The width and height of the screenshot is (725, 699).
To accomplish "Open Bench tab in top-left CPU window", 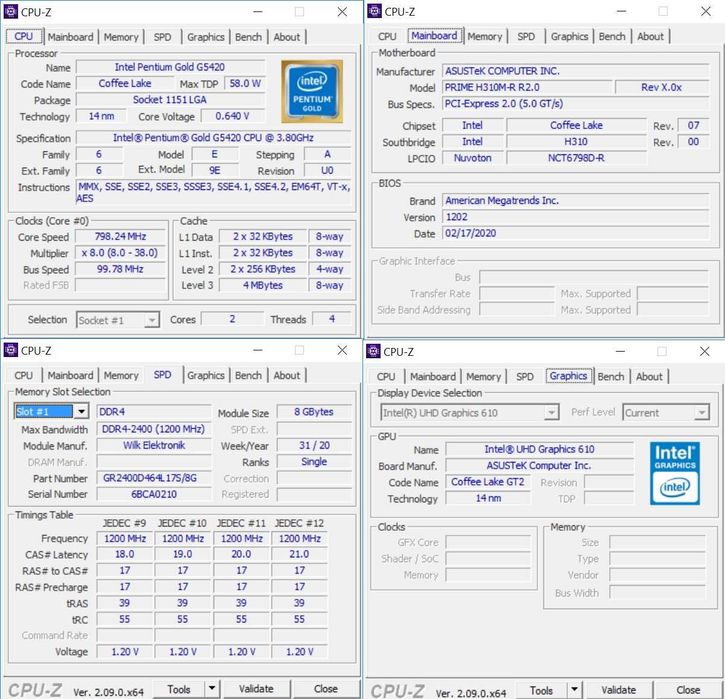I will [x=248, y=37].
